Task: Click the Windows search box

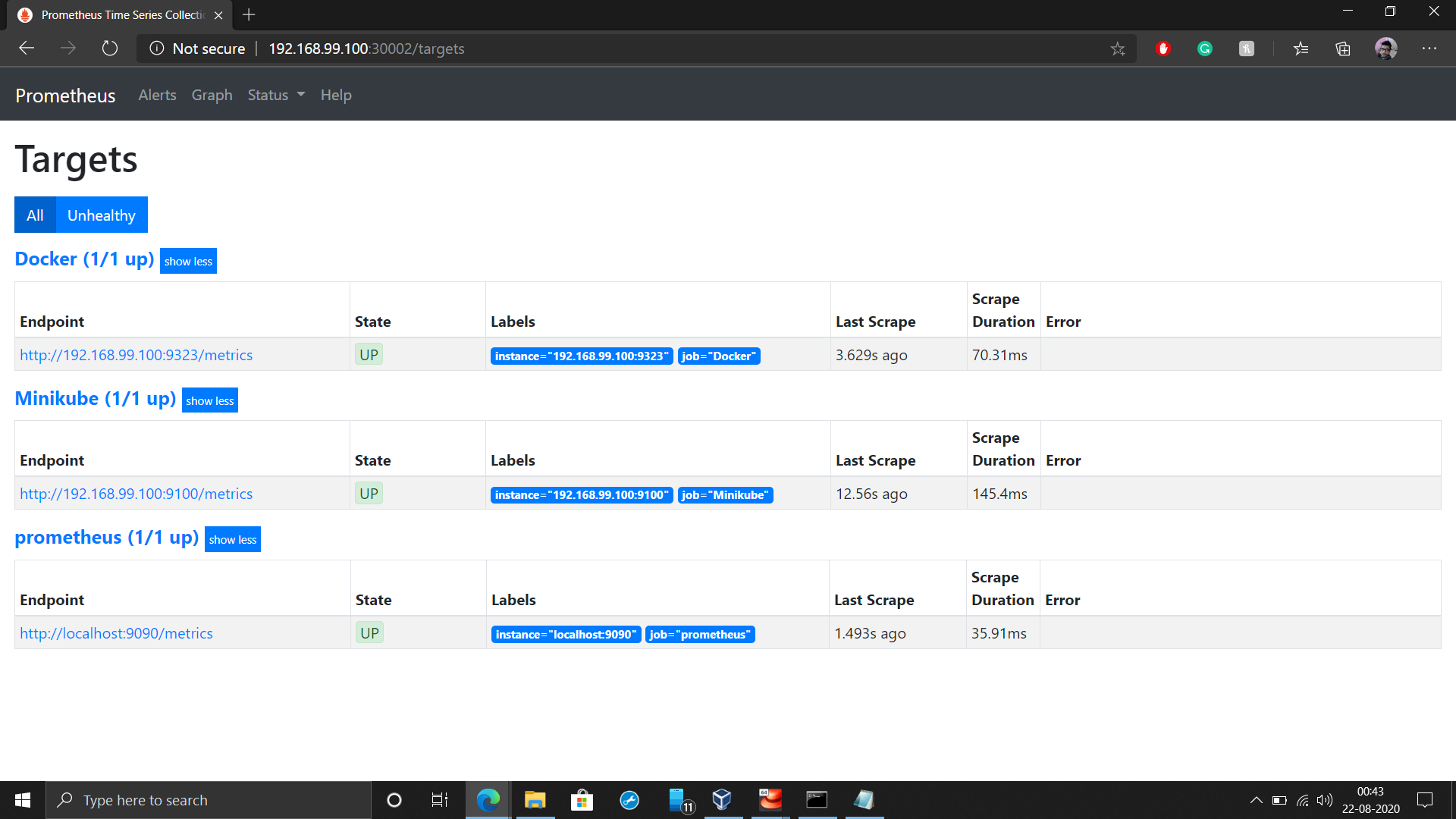Action: point(209,799)
